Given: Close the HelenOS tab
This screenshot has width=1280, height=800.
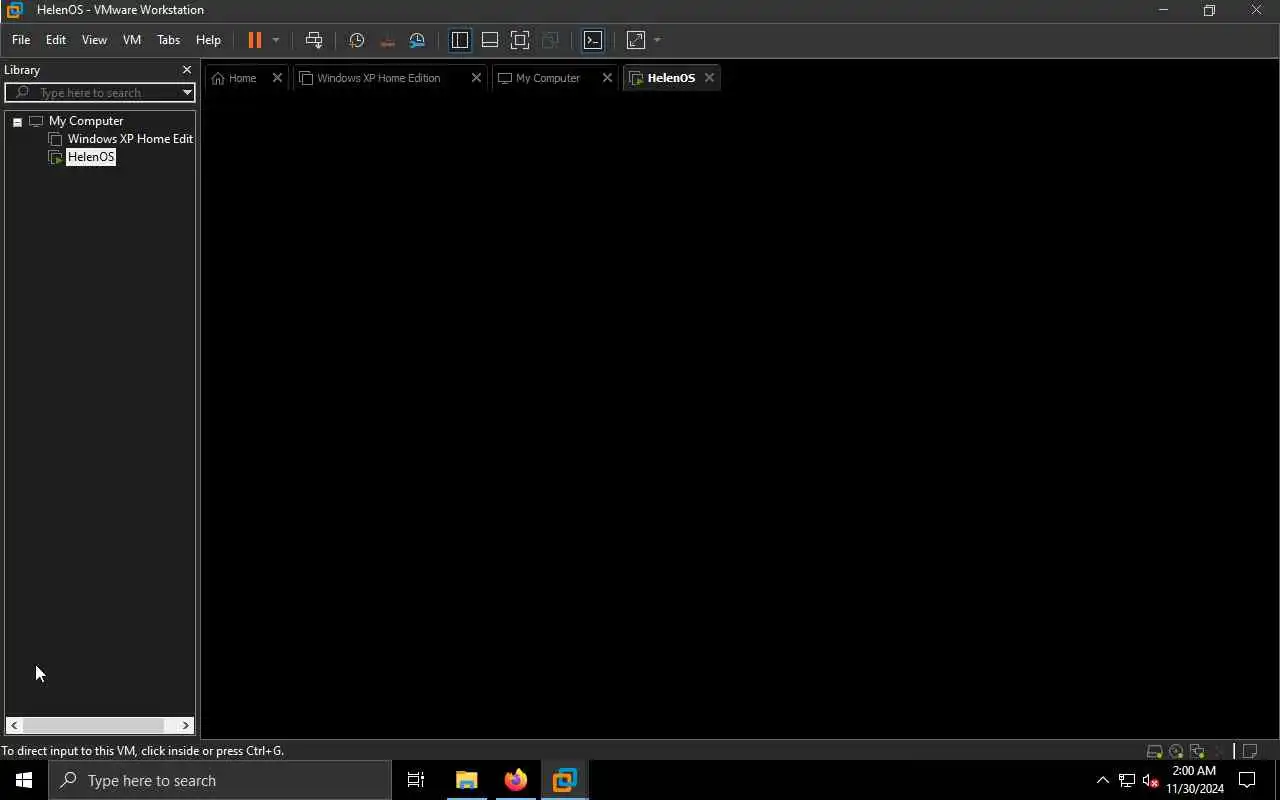Looking at the screenshot, I should coord(709,78).
